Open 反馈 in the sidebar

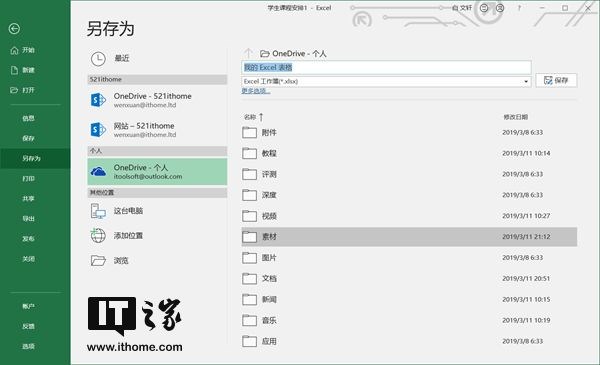[28, 326]
